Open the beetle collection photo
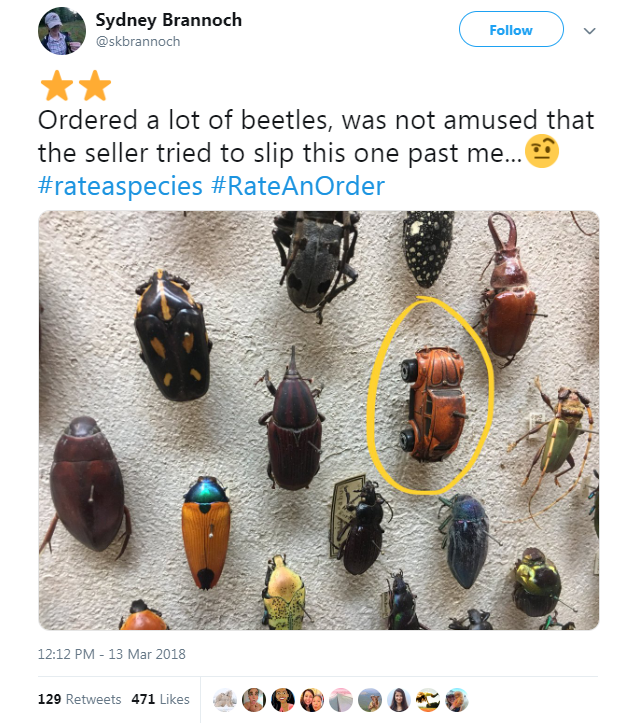The width and height of the screenshot is (635, 723). 319,420
